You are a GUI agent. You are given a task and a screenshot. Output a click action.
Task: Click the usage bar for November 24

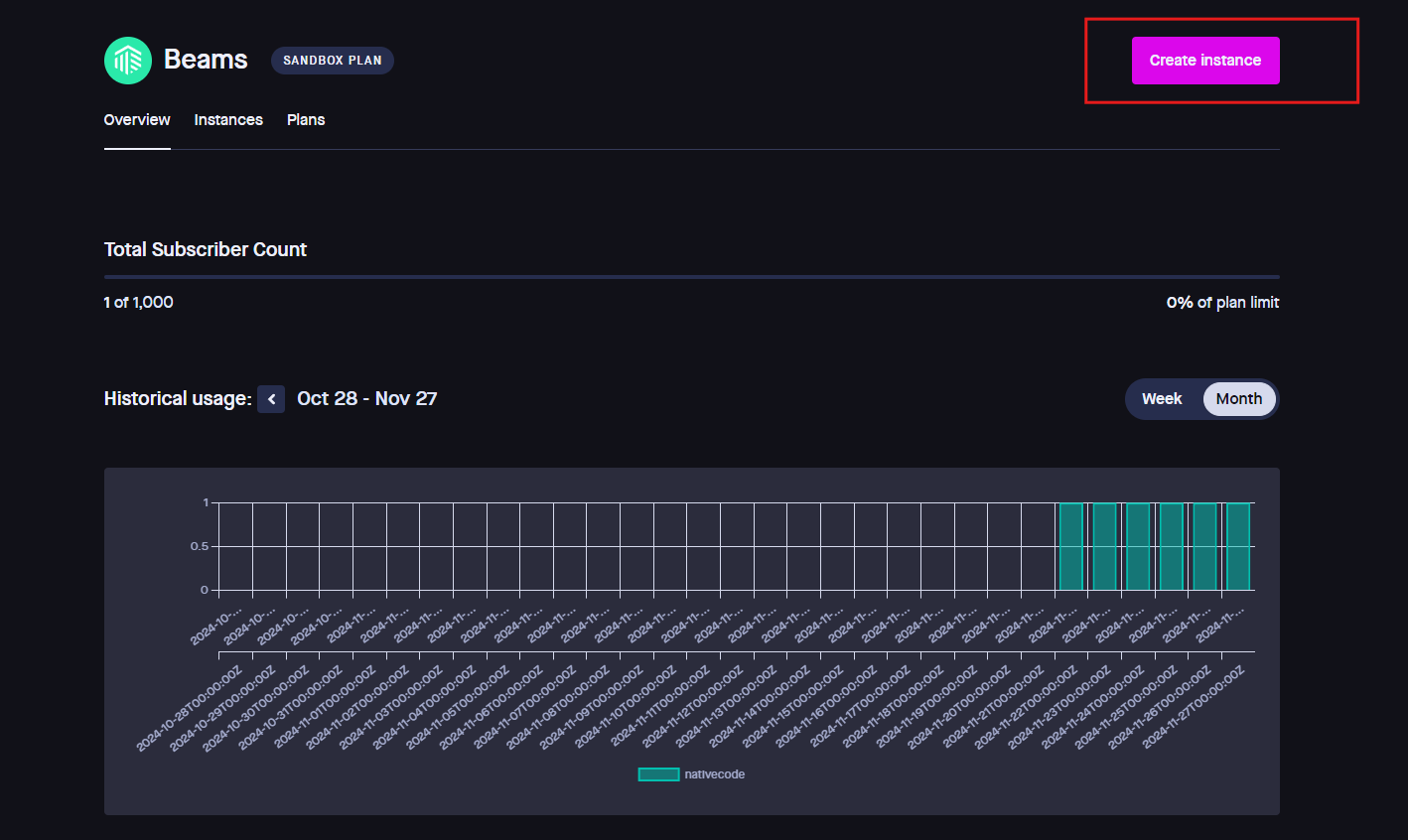click(1138, 547)
